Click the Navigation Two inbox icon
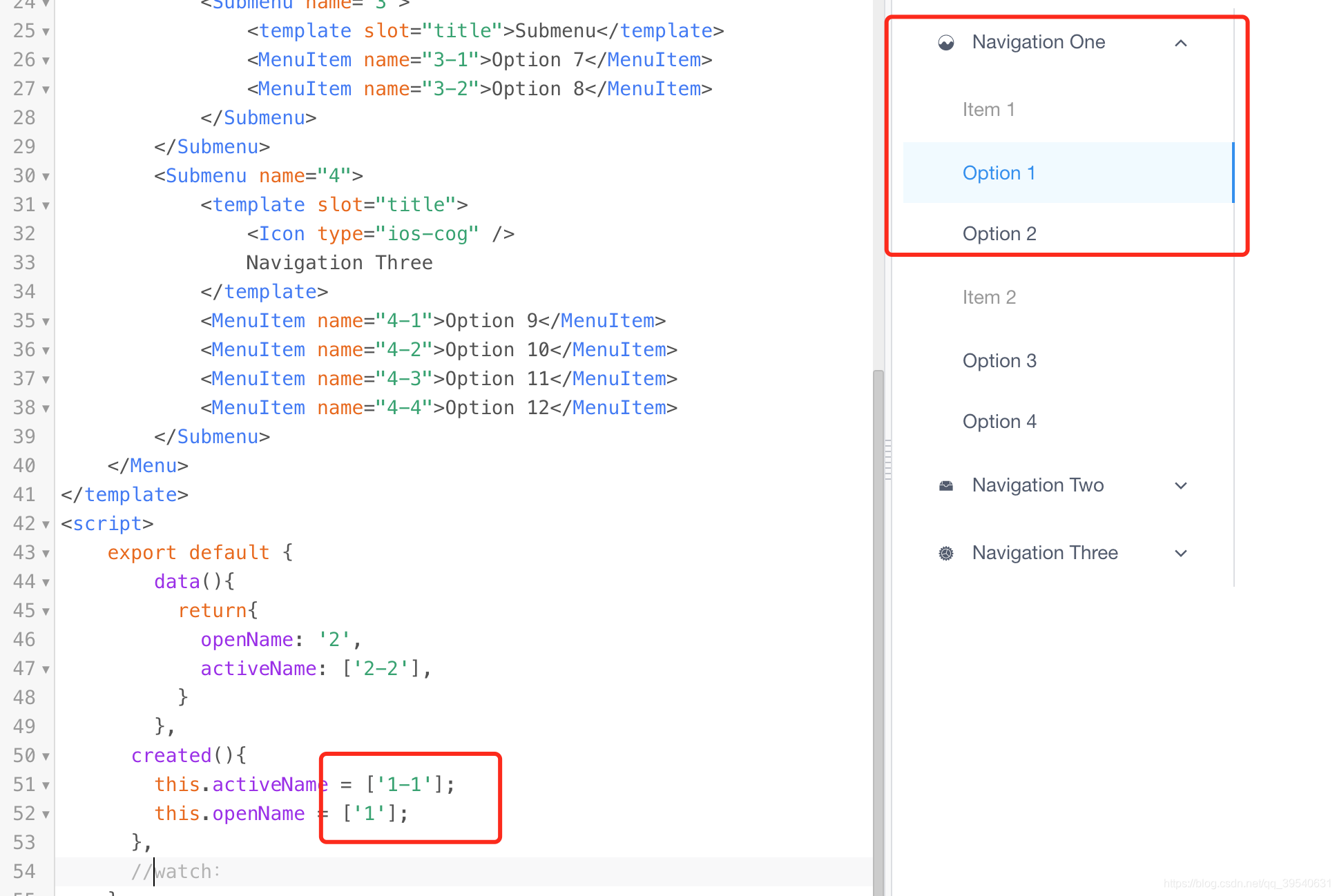This screenshot has width=1337, height=896. 946,486
